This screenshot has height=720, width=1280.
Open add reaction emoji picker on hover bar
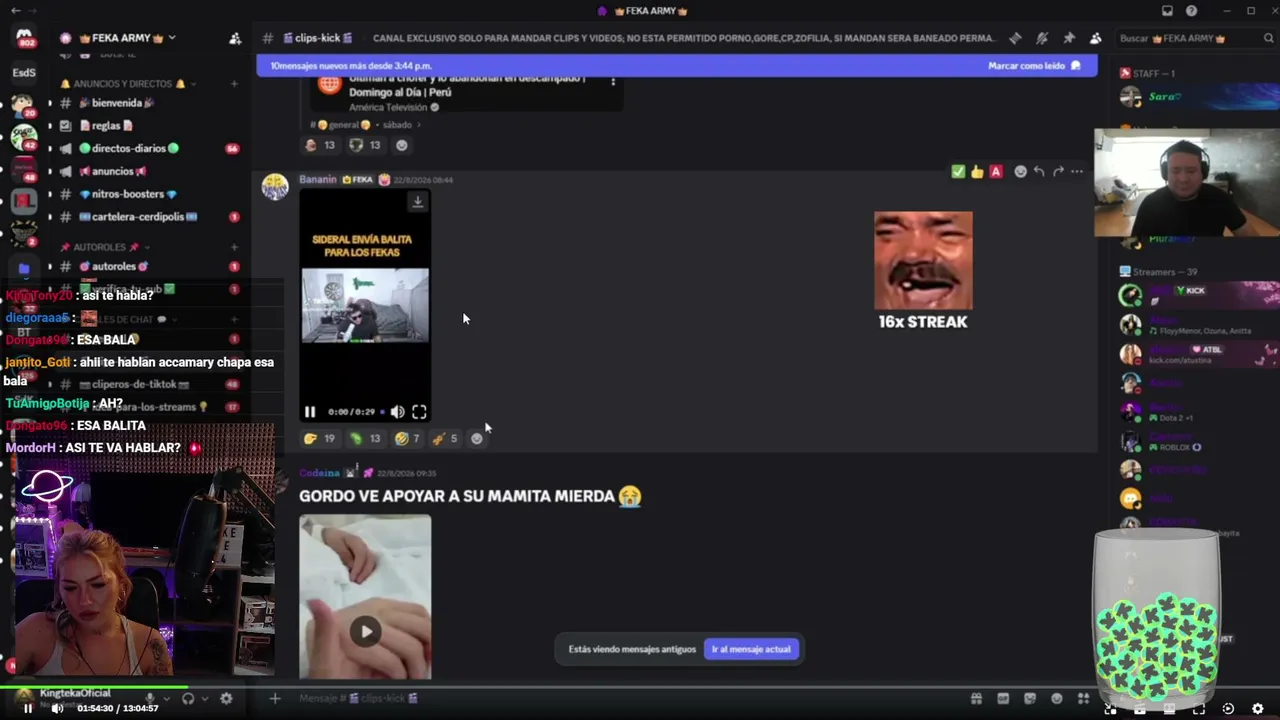tap(1020, 172)
